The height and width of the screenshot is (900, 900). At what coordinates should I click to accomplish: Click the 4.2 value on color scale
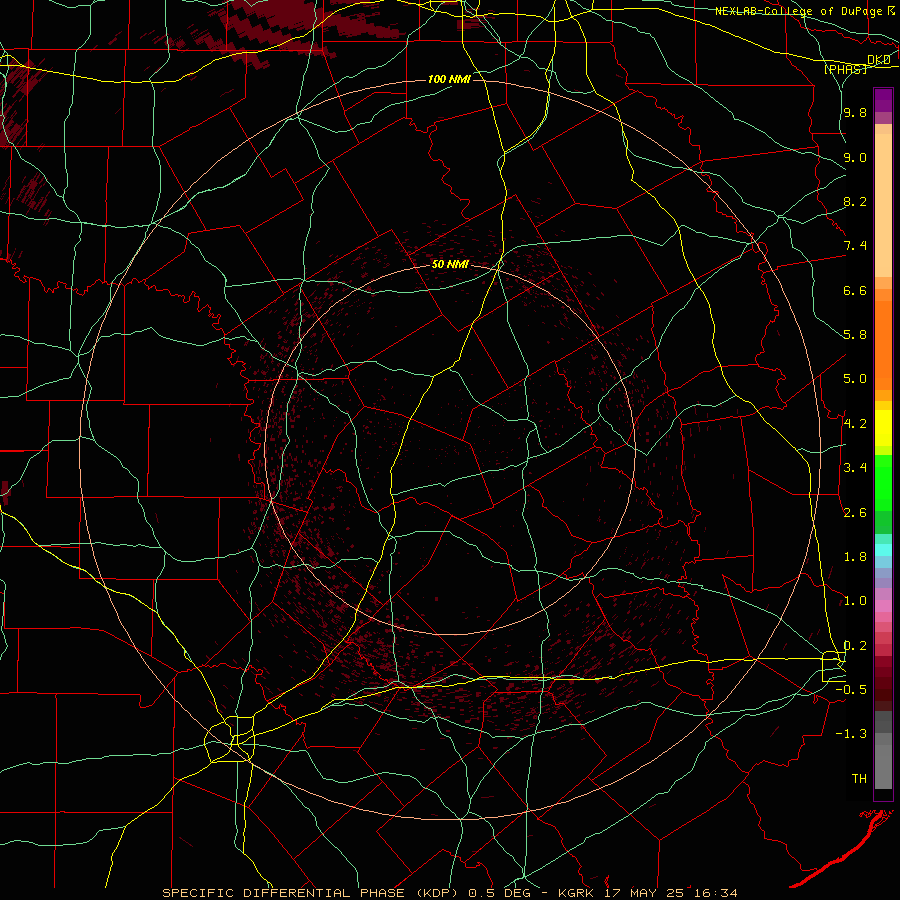[855, 424]
